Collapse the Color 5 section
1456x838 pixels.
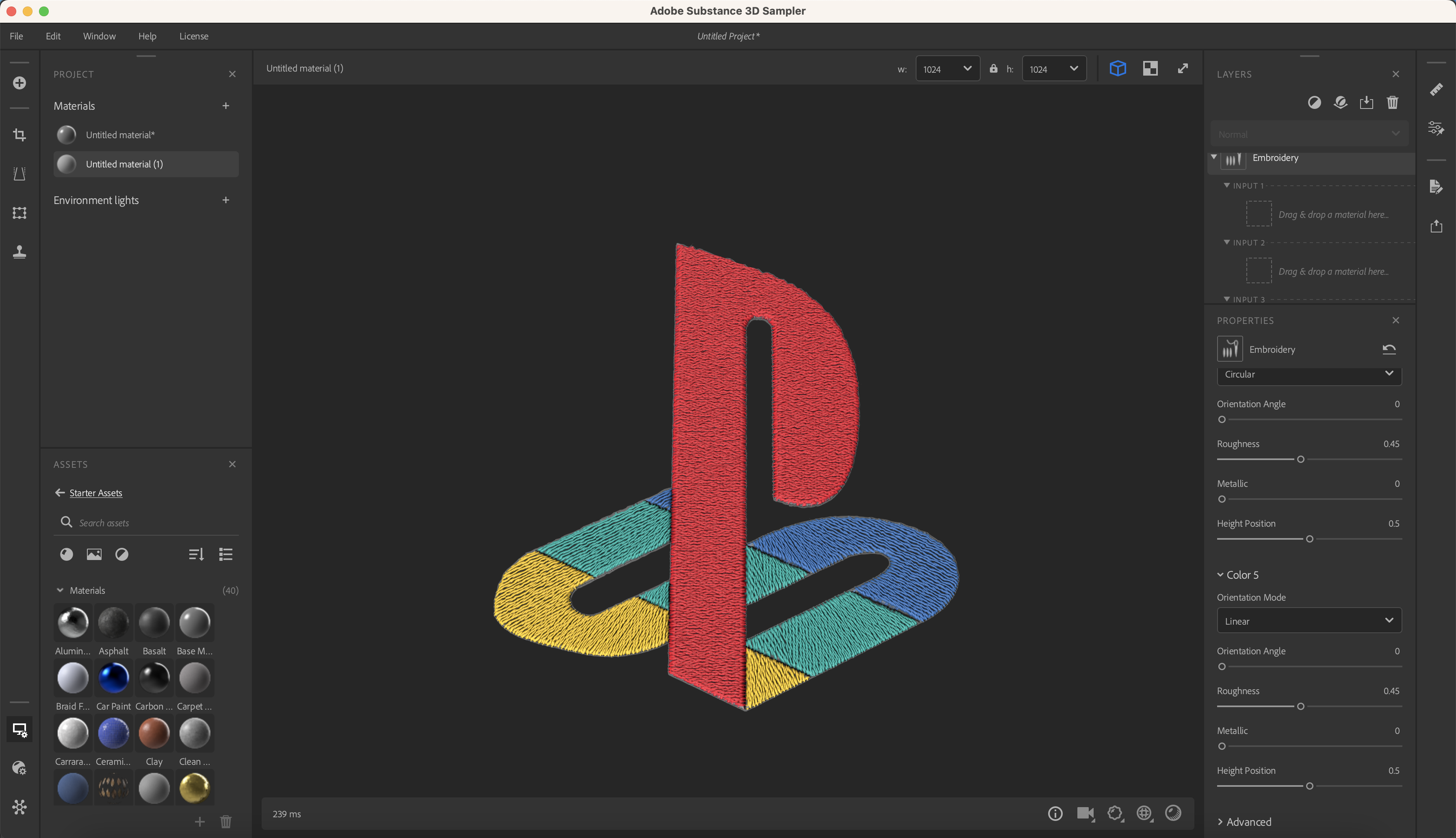click(x=1220, y=575)
